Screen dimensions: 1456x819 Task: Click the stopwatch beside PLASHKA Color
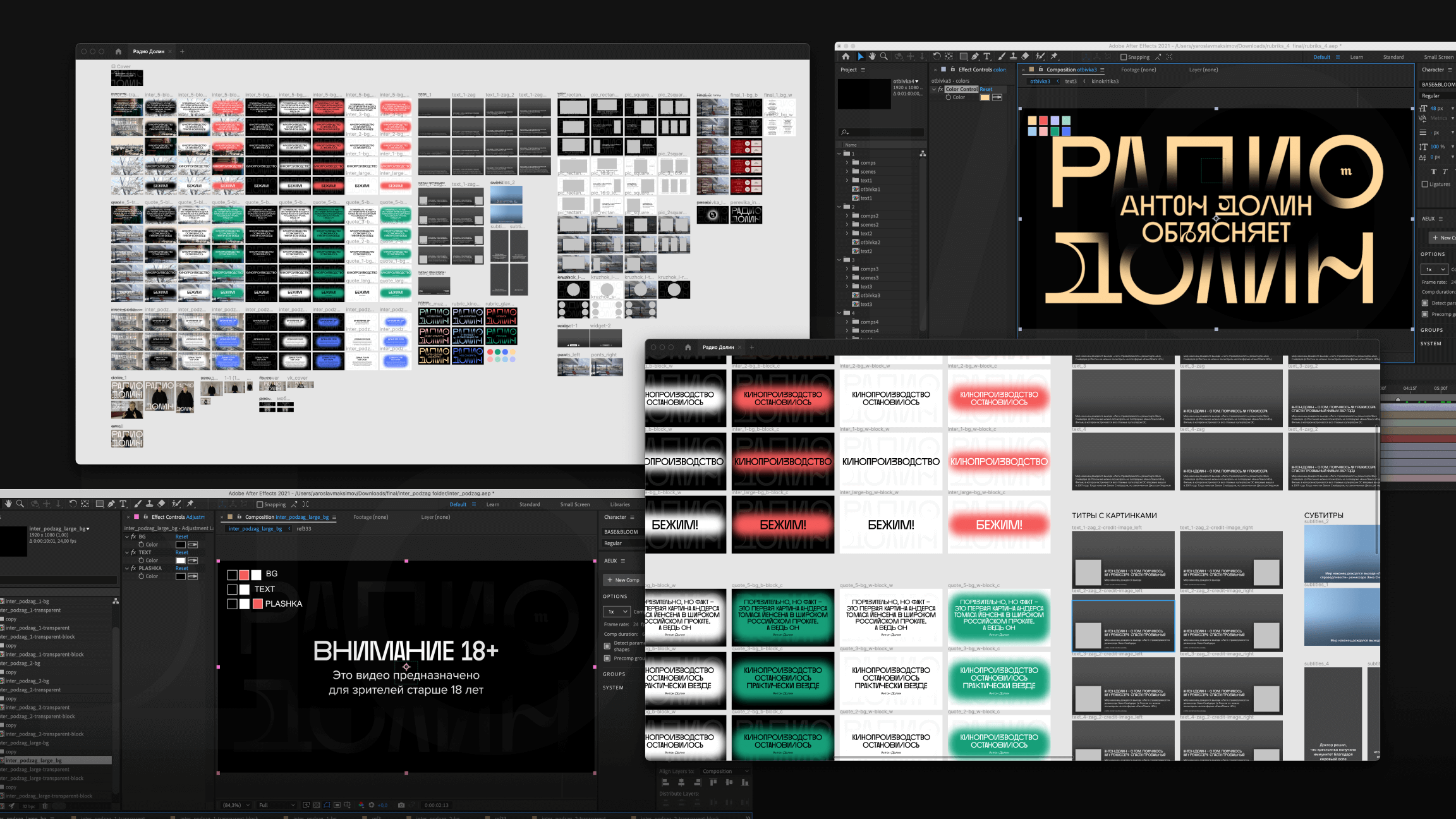coord(142,576)
